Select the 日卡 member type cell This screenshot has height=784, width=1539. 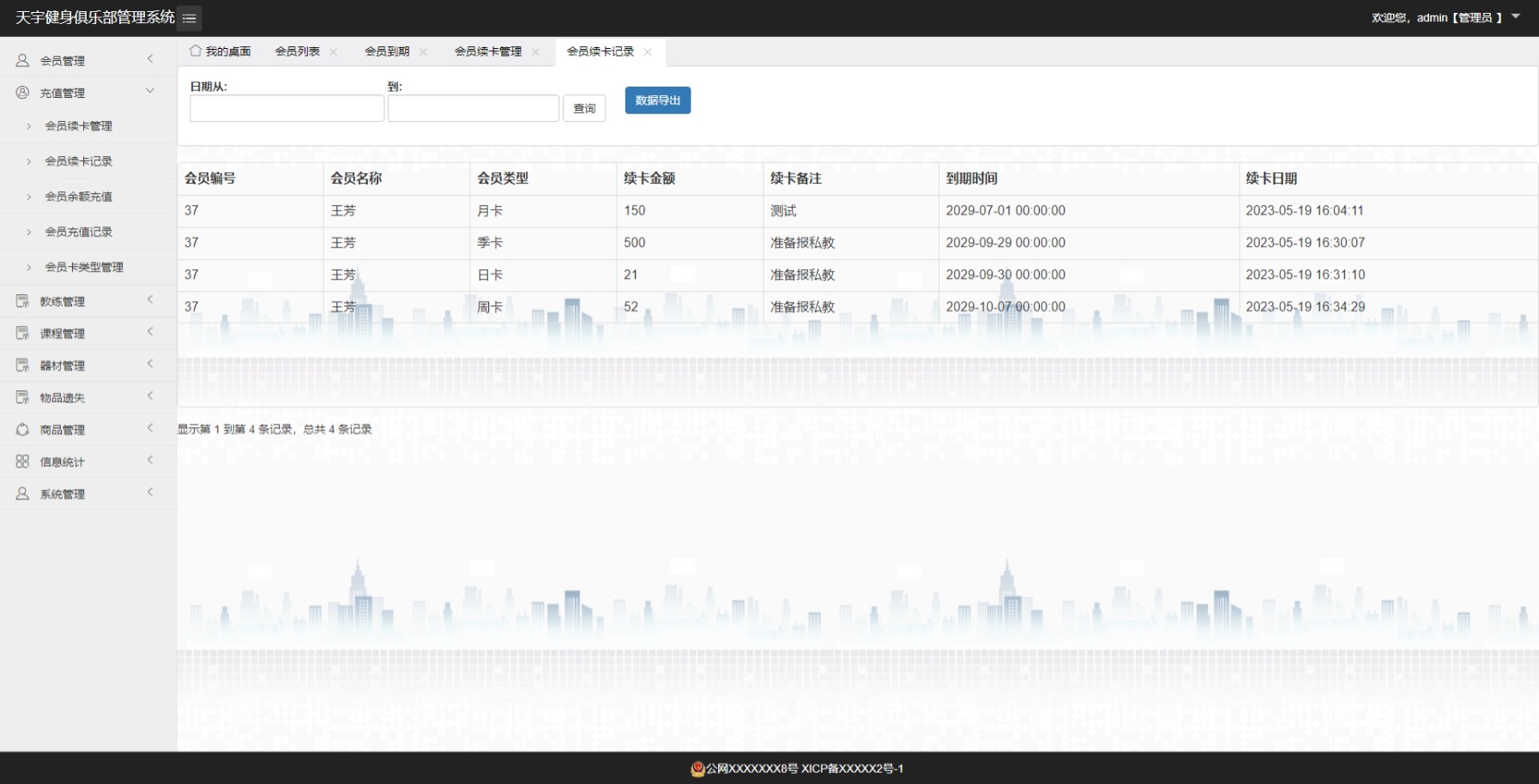543,275
